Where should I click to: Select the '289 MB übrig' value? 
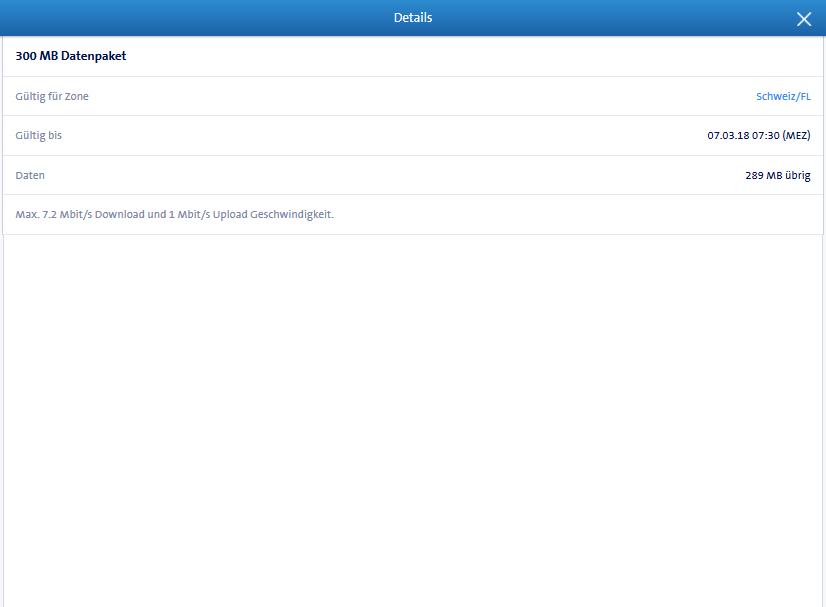pos(778,175)
